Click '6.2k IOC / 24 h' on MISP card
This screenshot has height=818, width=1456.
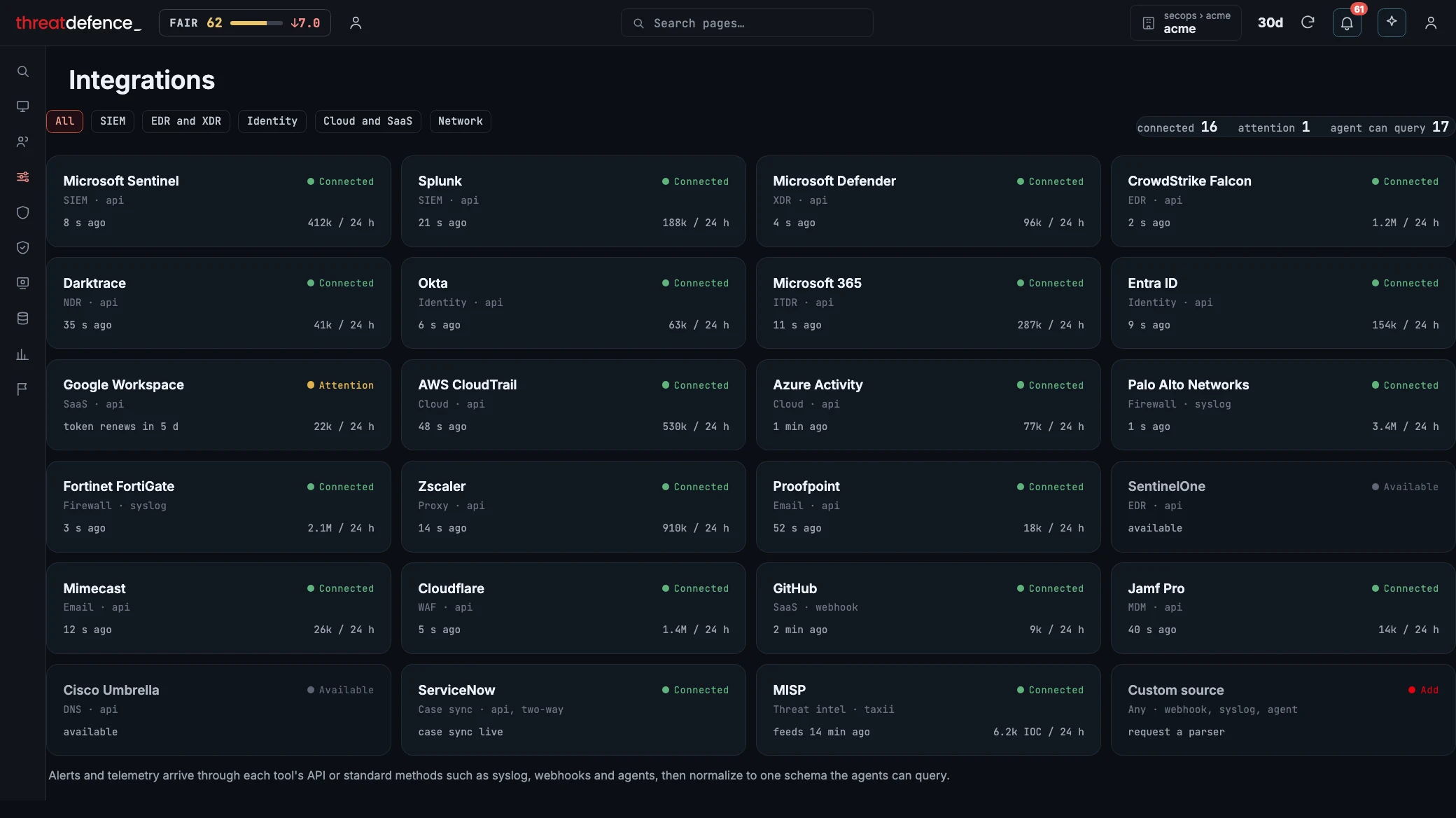[1038, 732]
